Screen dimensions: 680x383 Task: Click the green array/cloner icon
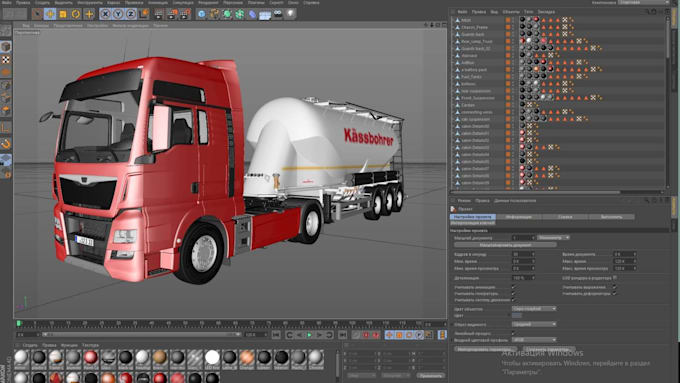[239, 14]
